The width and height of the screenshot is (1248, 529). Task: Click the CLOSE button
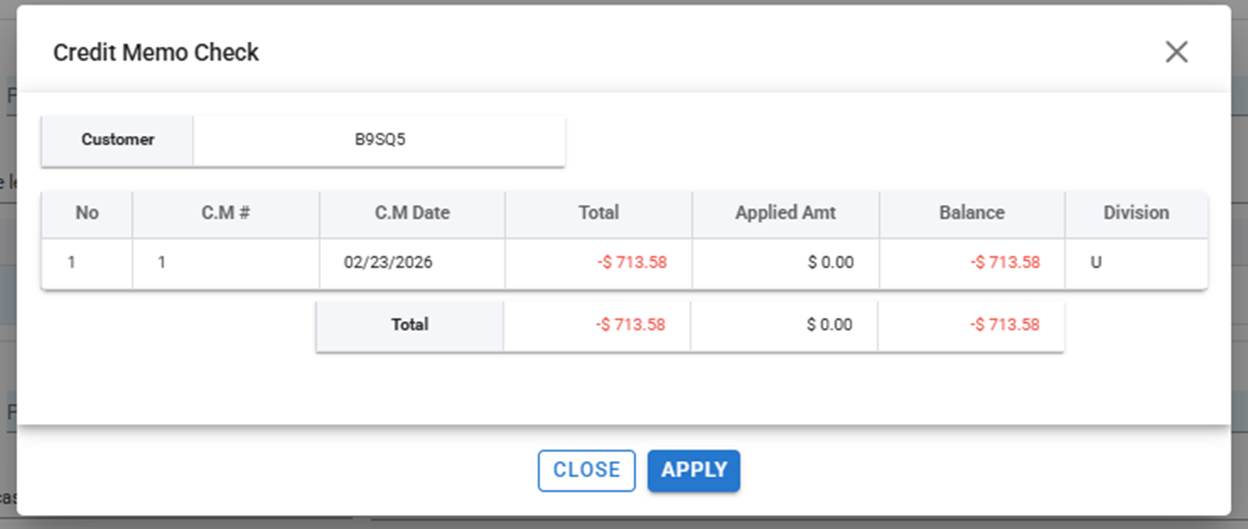coord(586,470)
